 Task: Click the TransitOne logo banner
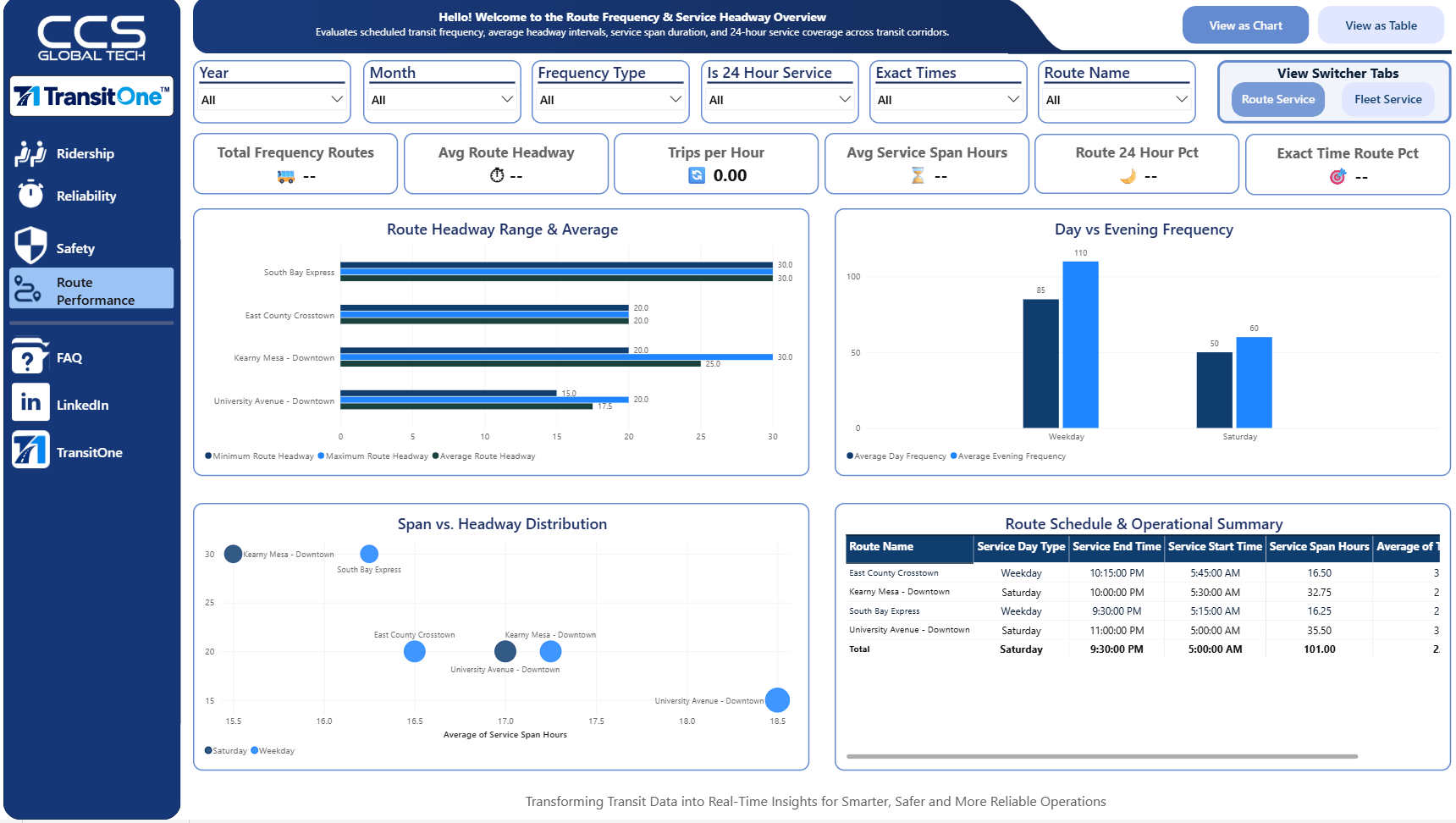91,97
